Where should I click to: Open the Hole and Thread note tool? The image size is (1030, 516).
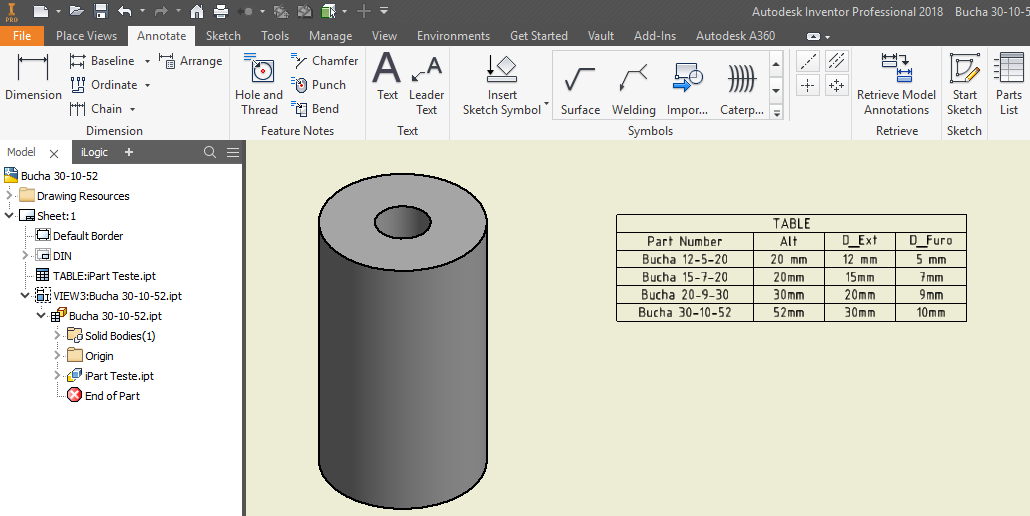pos(259,84)
